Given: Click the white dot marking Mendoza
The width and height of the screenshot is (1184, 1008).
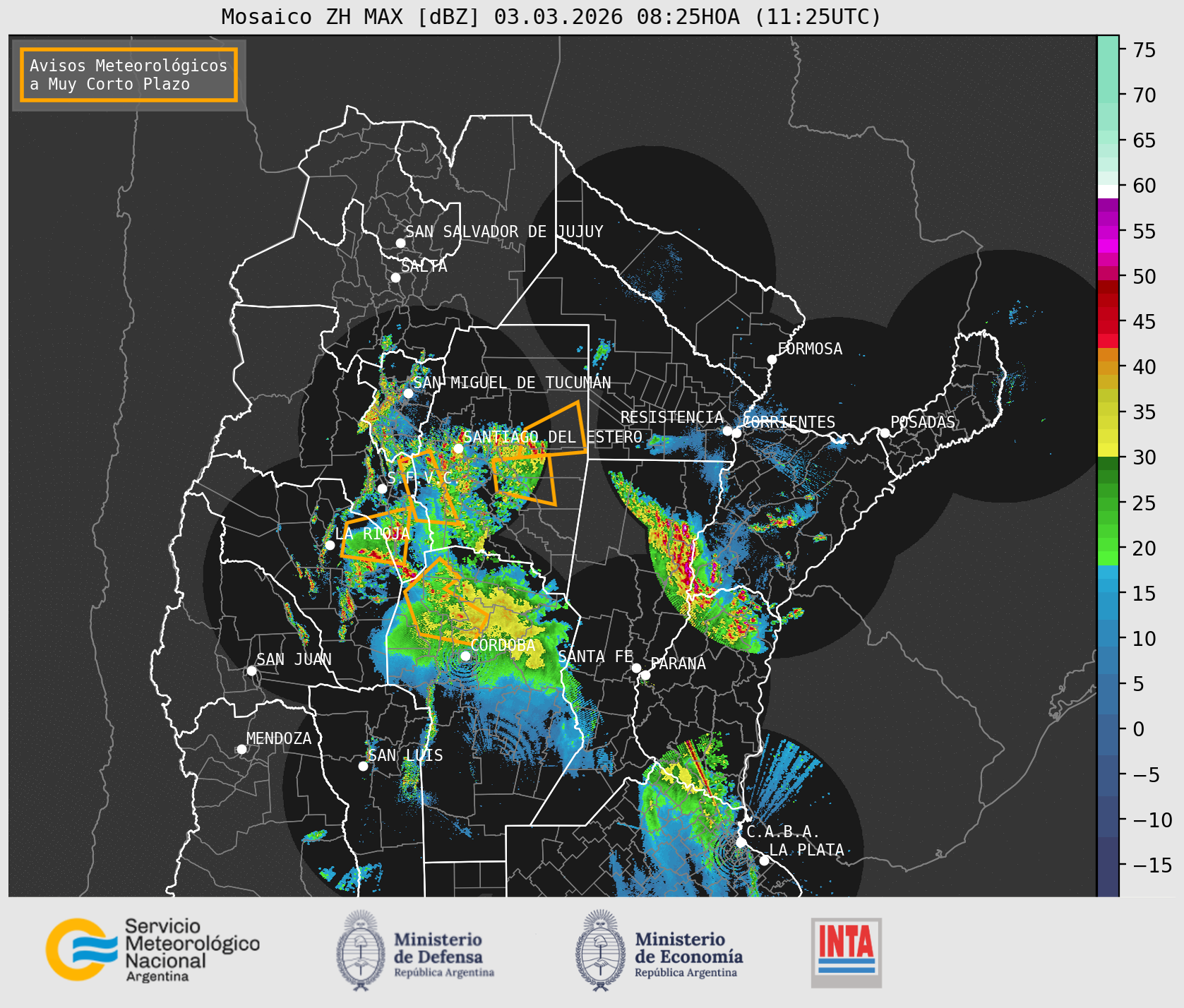Looking at the screenshot, I should [x=241, y=749].
